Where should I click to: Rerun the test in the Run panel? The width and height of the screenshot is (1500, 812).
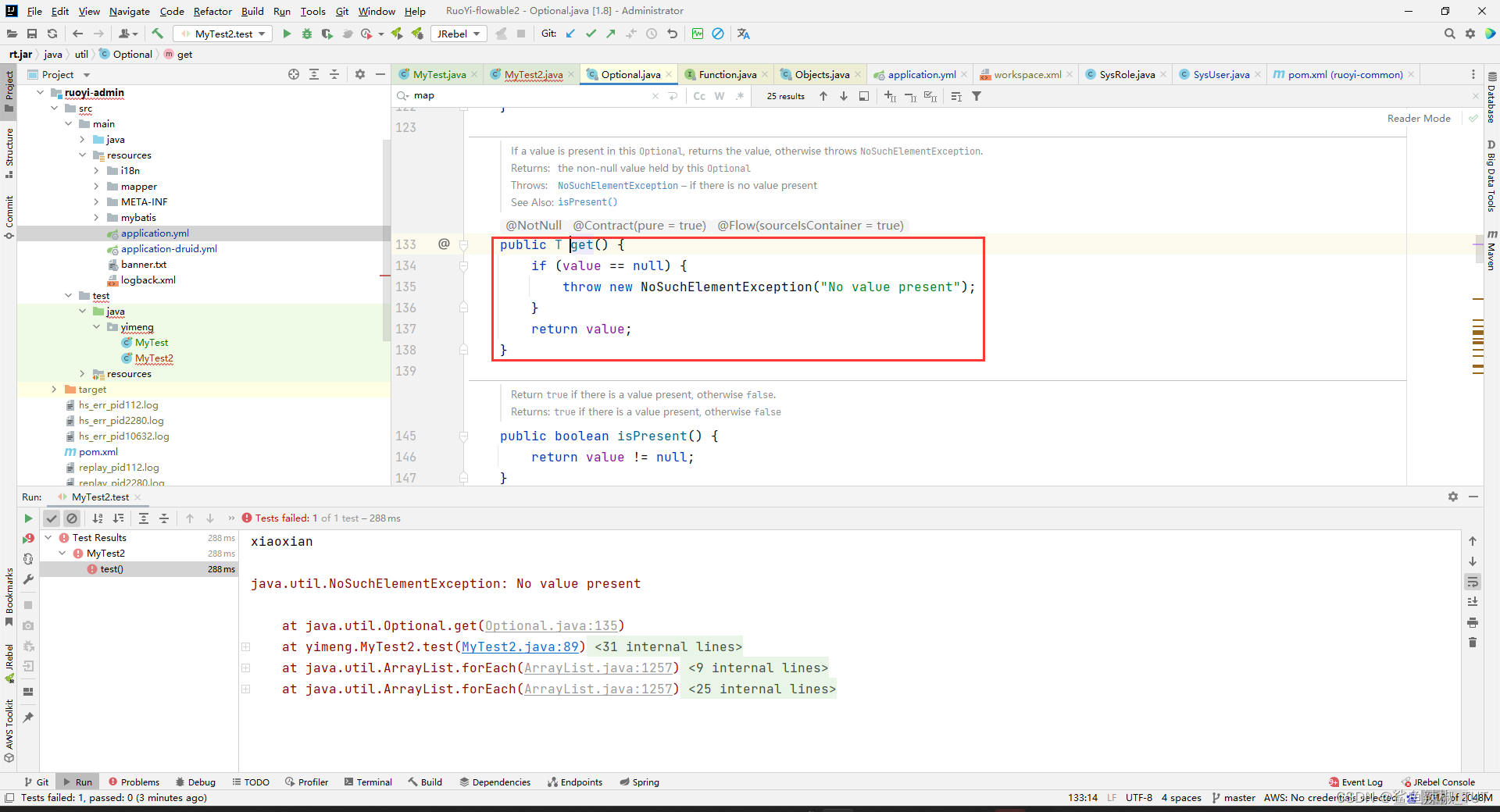pos(28,518)
